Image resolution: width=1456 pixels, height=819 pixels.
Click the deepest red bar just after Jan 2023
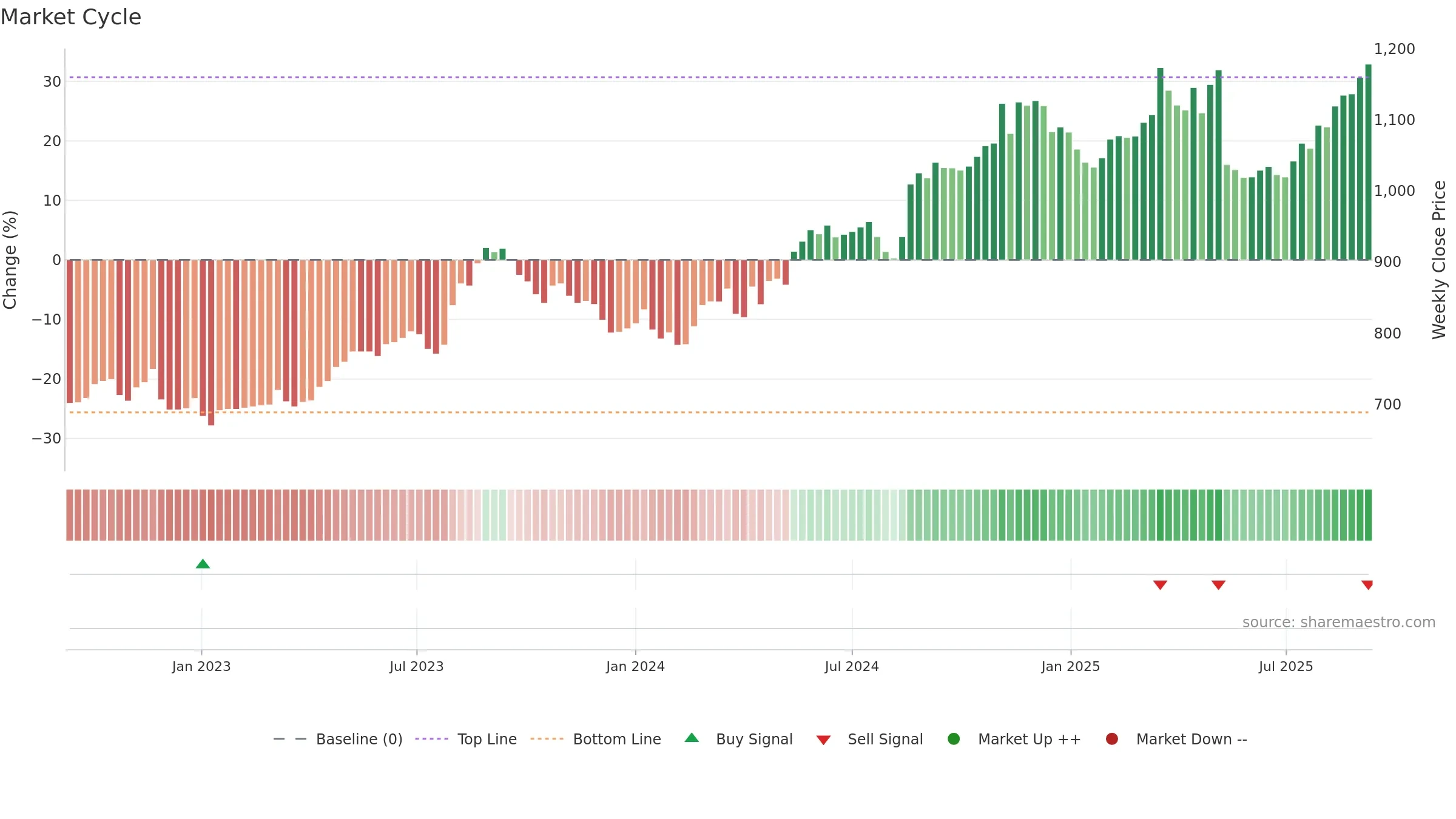click(x=211, y=343)
